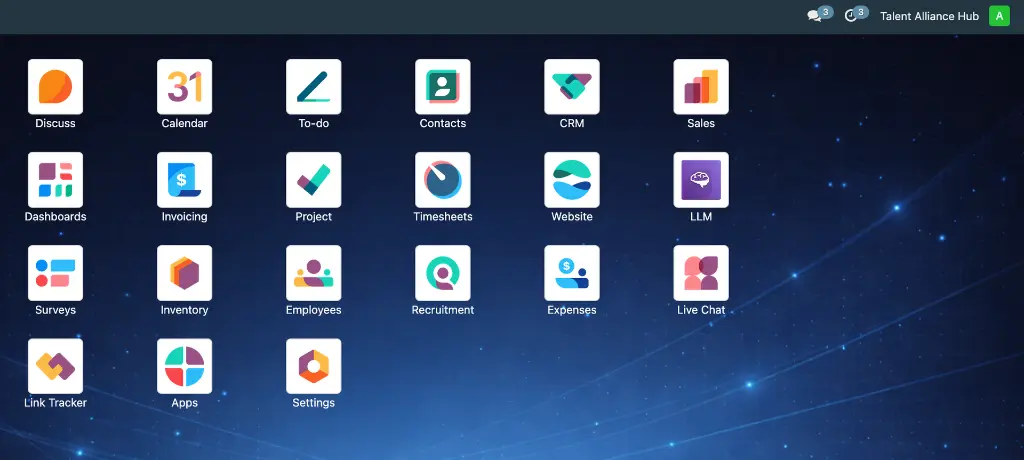1024x460 pixels.
Task: Open the Sales app
Action: click(700, 87)
